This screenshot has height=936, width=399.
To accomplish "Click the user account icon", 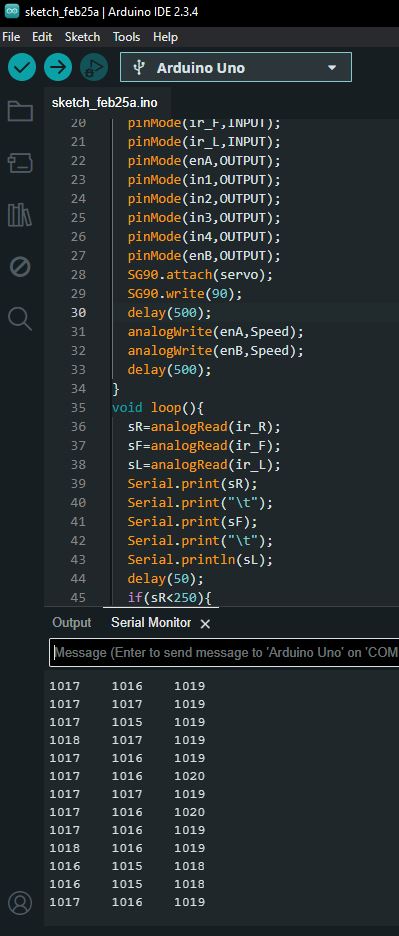I will click(x=20, y=903).
